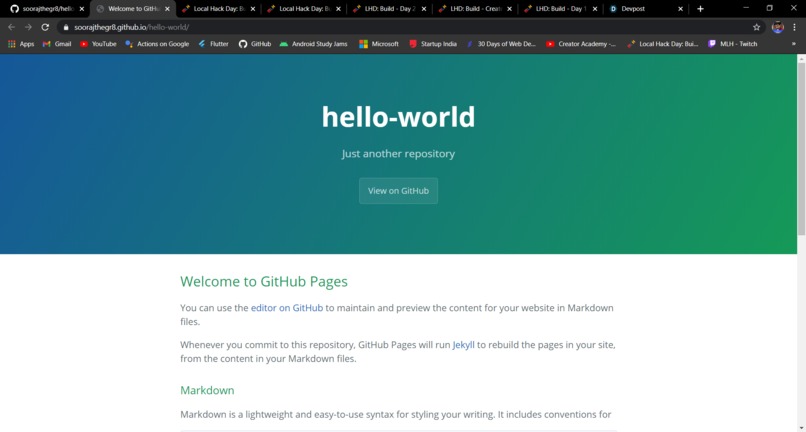Viewport: 806px width, 432px height.
Task: Close the LHD: Build - Day 2 tab
Action: coord(424,9)
